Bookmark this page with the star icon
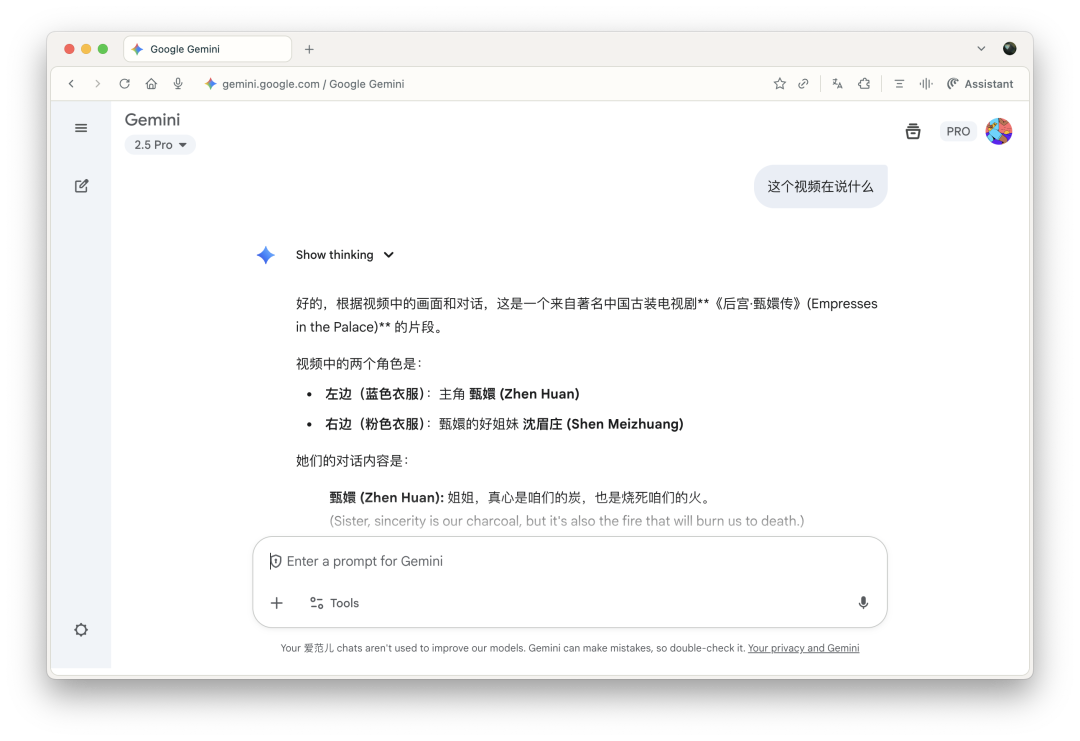 pos(779,84)
